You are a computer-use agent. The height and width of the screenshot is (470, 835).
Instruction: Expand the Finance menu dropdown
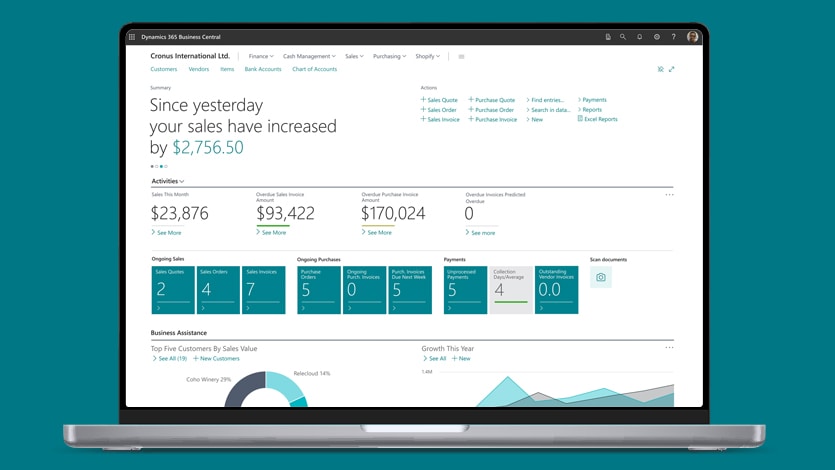pyautogui.click(x=261, y=57)
